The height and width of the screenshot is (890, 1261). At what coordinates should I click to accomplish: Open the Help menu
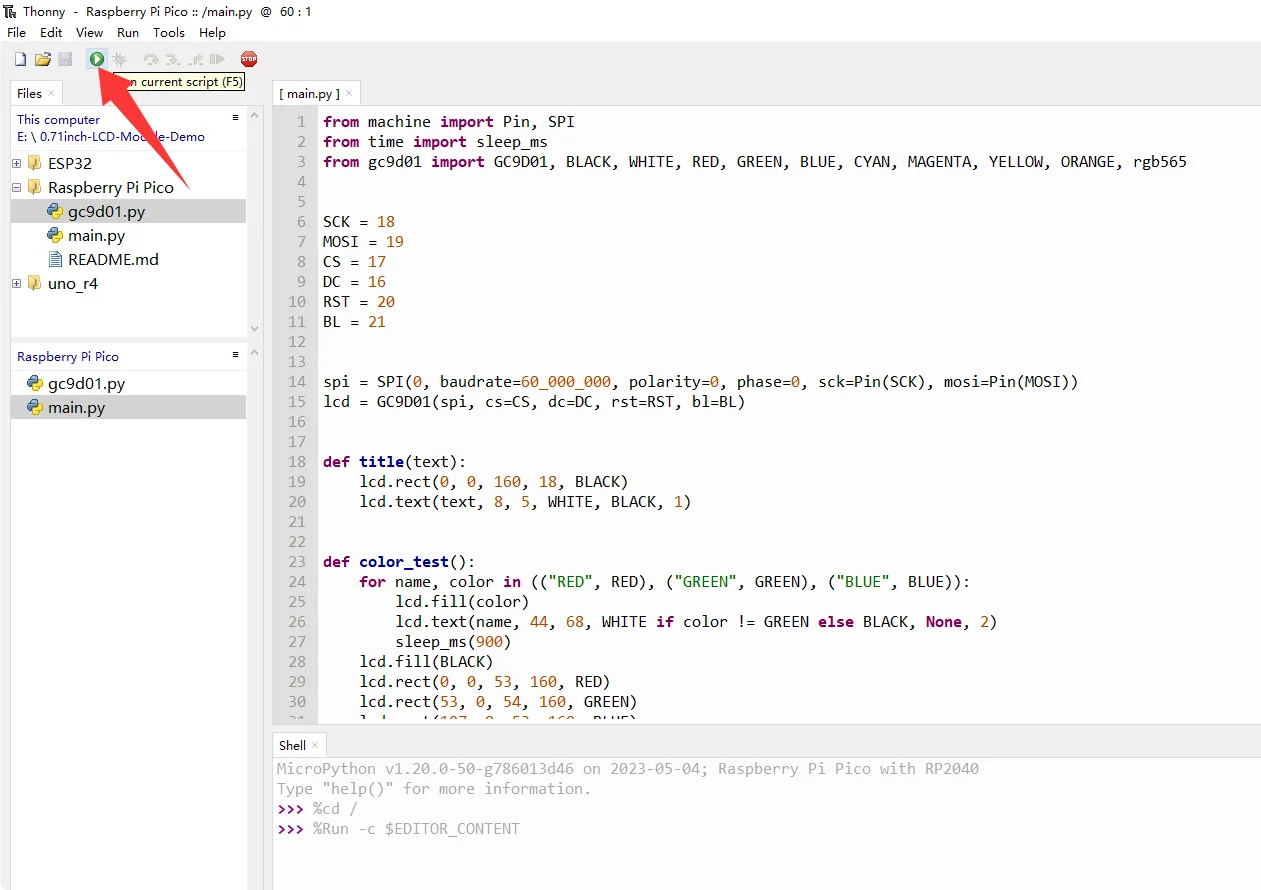(x=212, y=32)
